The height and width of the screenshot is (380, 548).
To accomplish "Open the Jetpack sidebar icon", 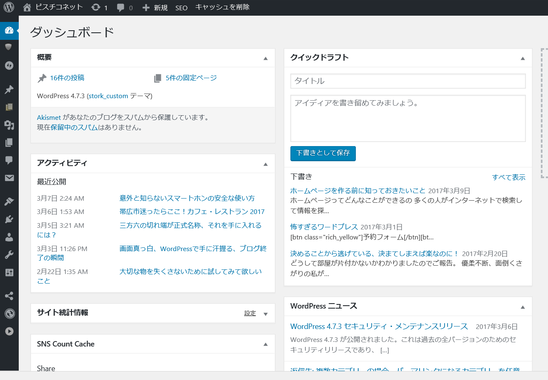I will tap(9, 65).
